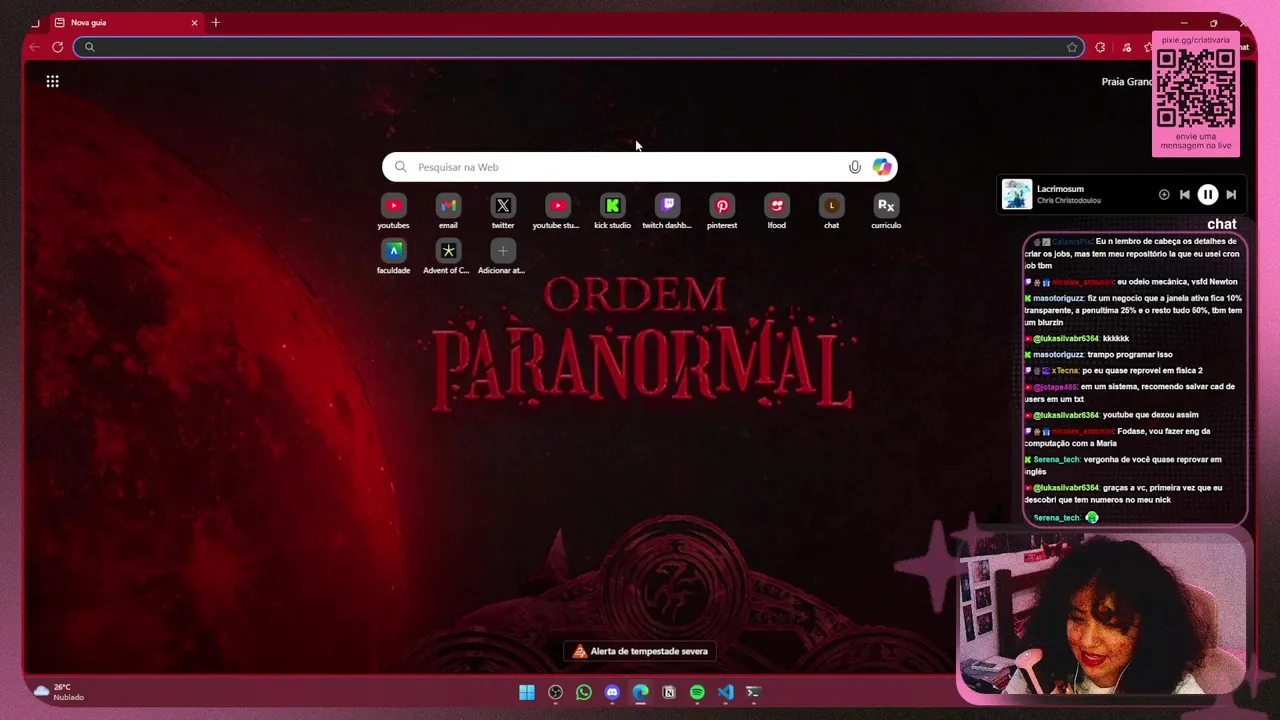The height and width of the screenshot is (720, 1280).
Task: Open the curriculo Rx shortcut
Action: 886,211
